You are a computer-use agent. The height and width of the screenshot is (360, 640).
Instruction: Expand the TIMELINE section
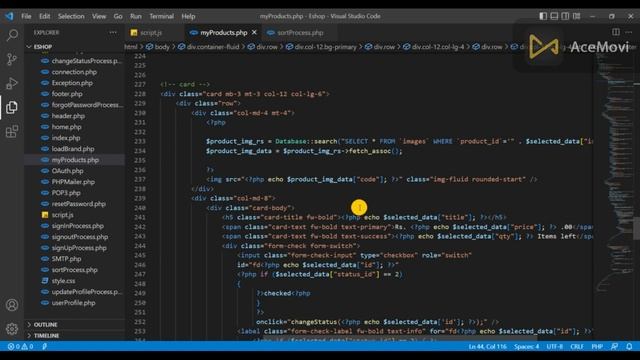46,336
